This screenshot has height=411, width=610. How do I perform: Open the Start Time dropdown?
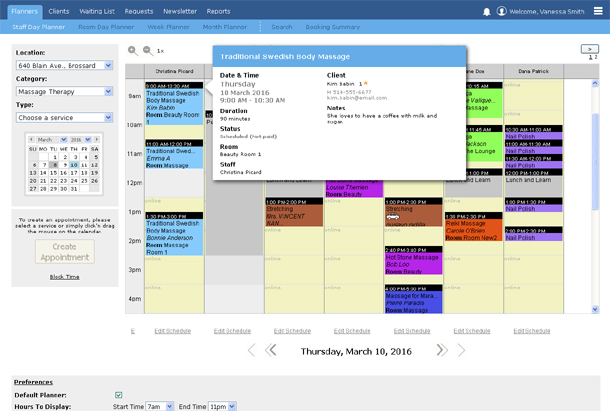tap(160, 406)
